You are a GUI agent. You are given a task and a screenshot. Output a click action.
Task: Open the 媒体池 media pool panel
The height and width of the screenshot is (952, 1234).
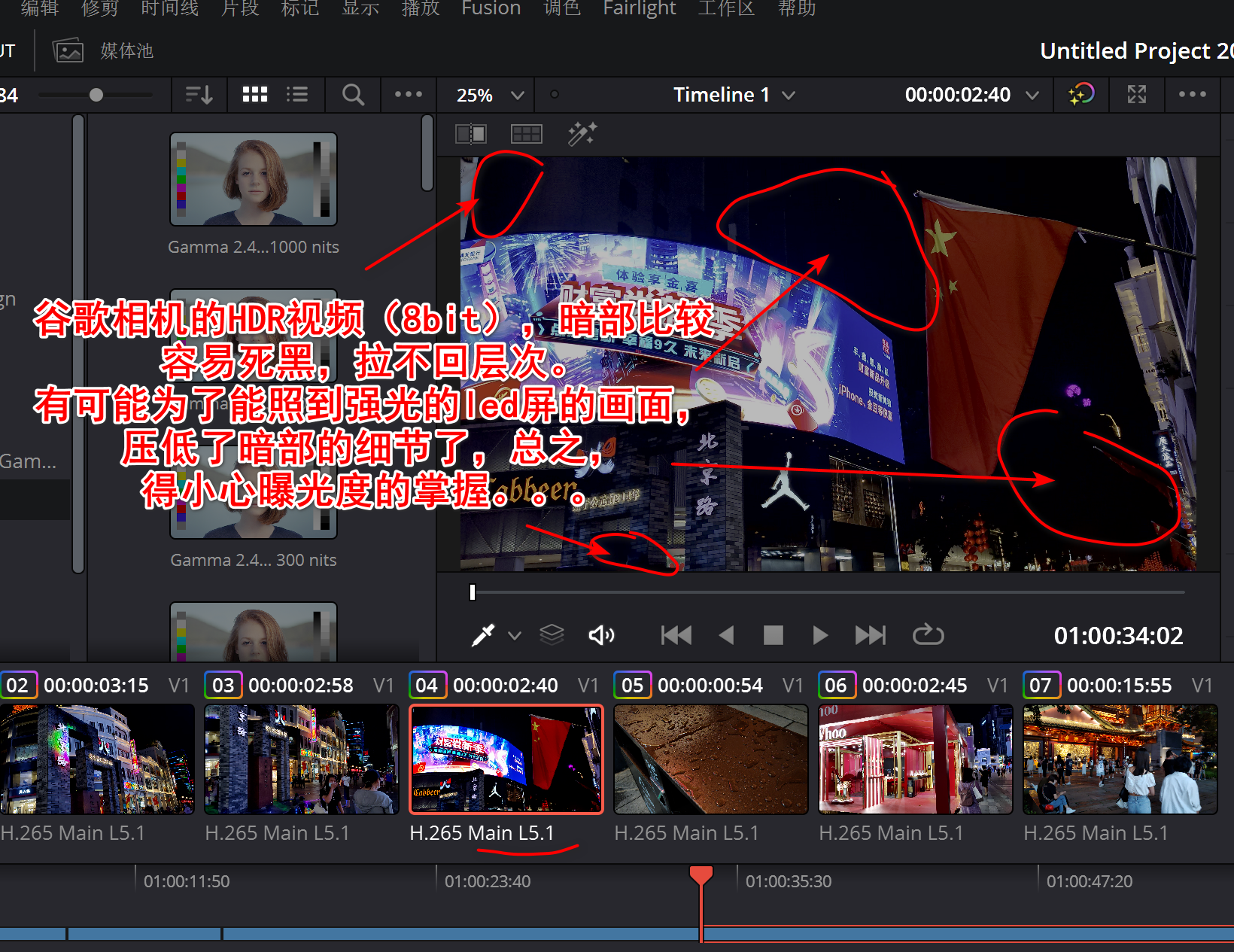103,51
